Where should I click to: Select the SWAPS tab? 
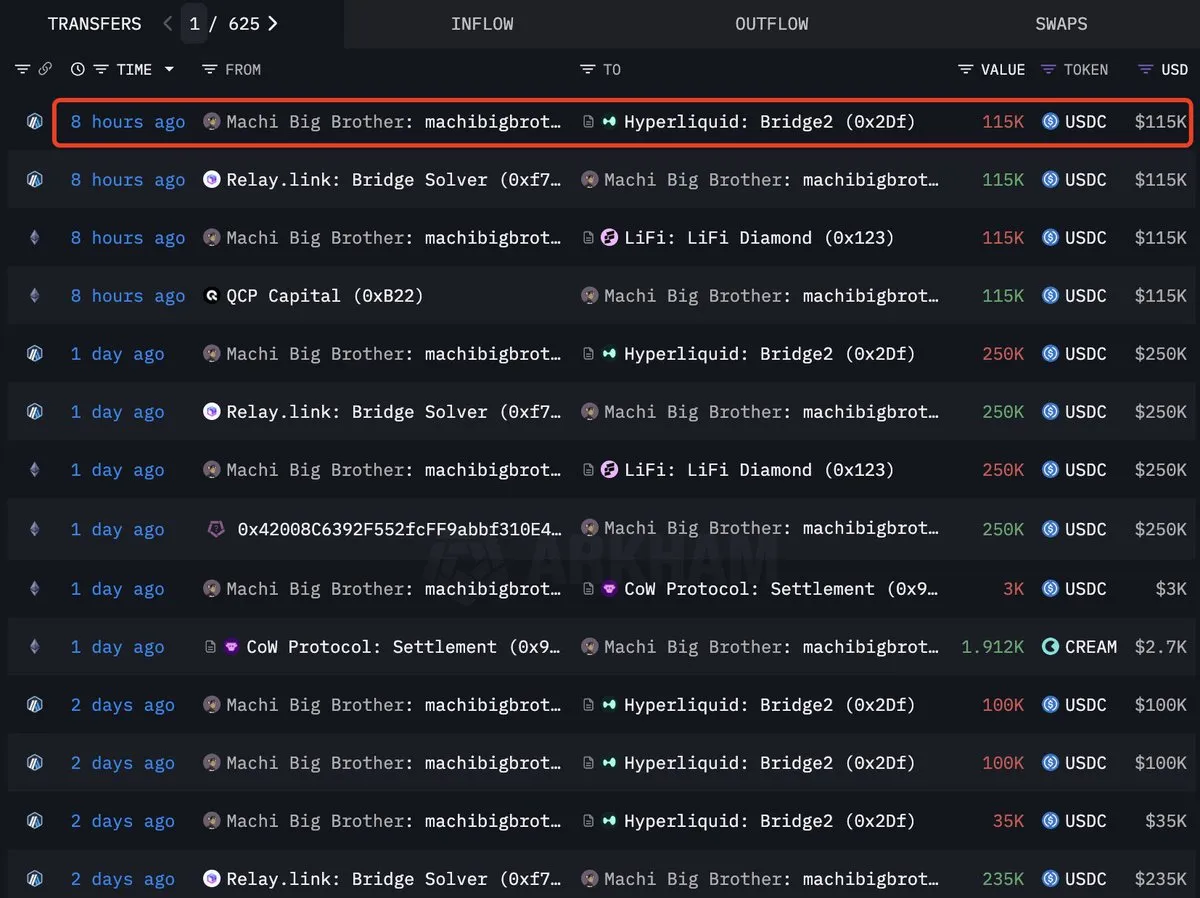(1061, 24)
